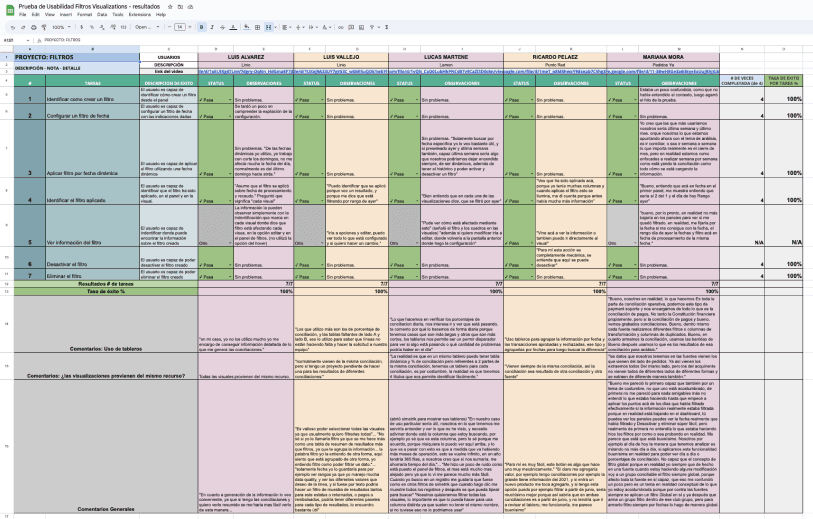Decrease font size with minus button
The width and height of the screenshot is (813, 519).
coord(170,27)
